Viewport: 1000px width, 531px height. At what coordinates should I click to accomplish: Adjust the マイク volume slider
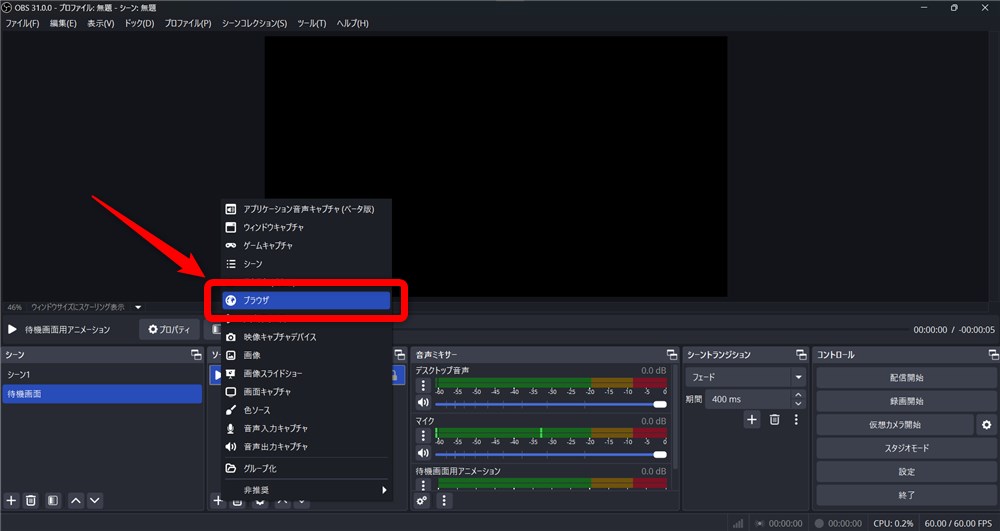coord(551,455)
